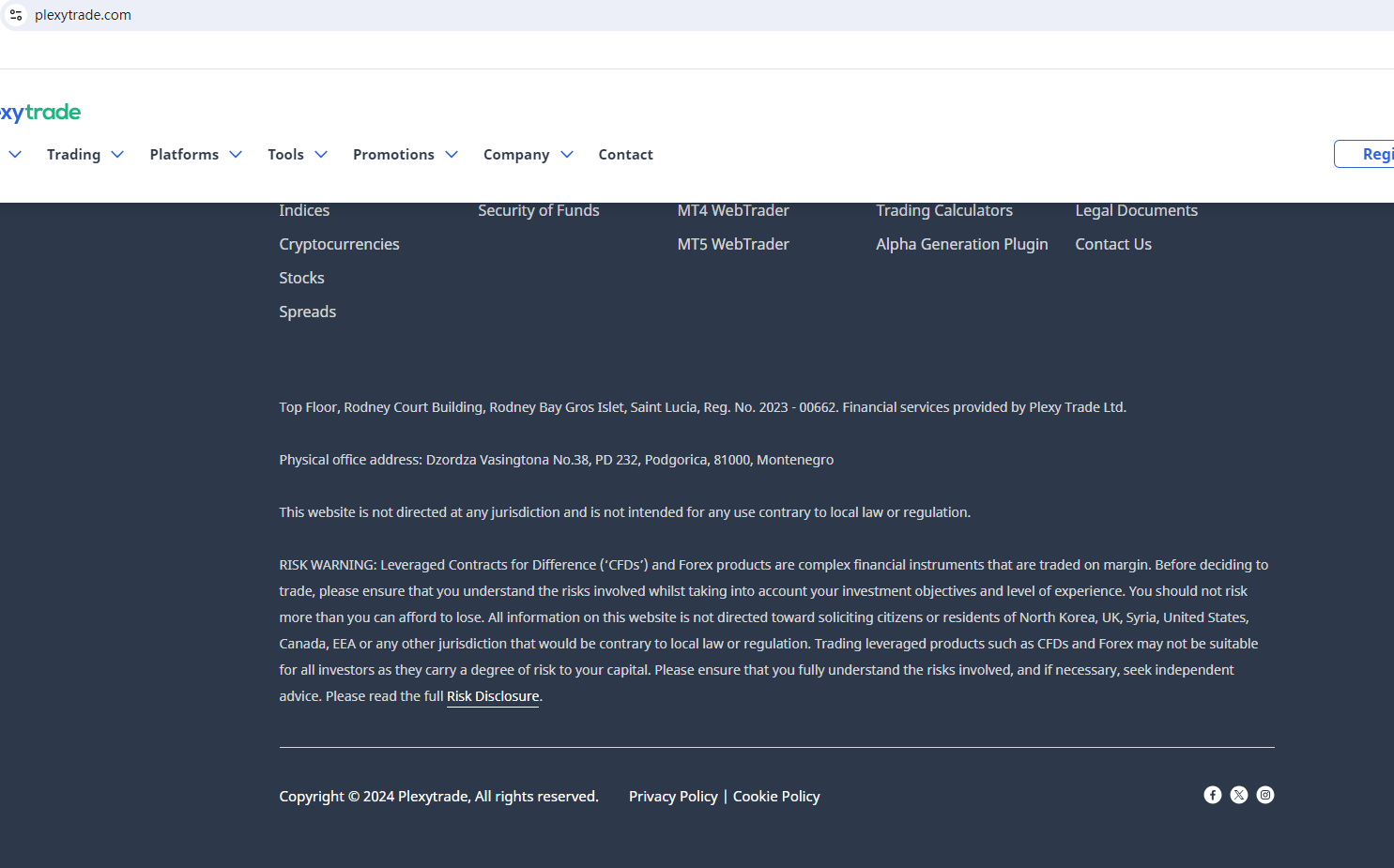Open the Instagram social icon
The image size is (1394, 868).
(1265, 795)
